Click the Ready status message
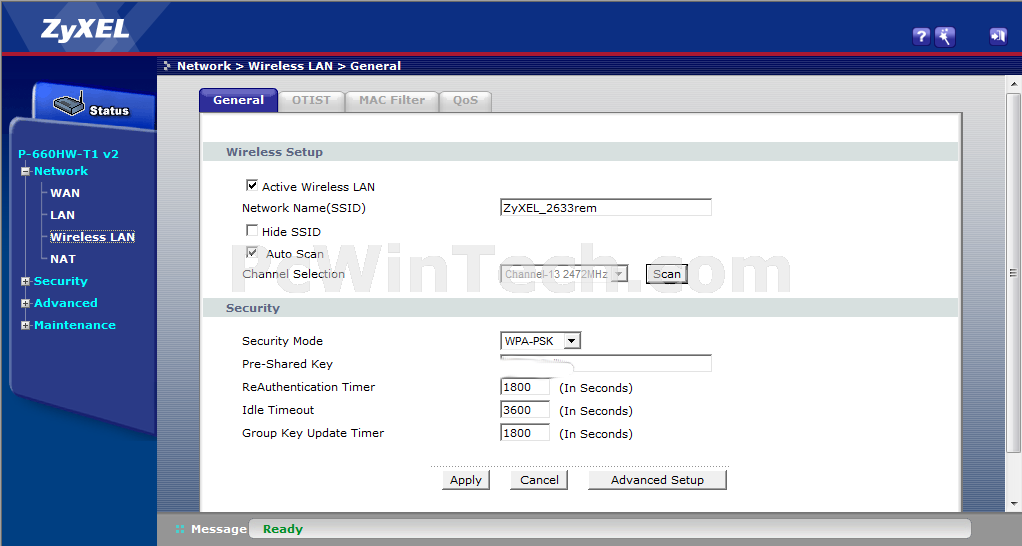 point(283,529)
